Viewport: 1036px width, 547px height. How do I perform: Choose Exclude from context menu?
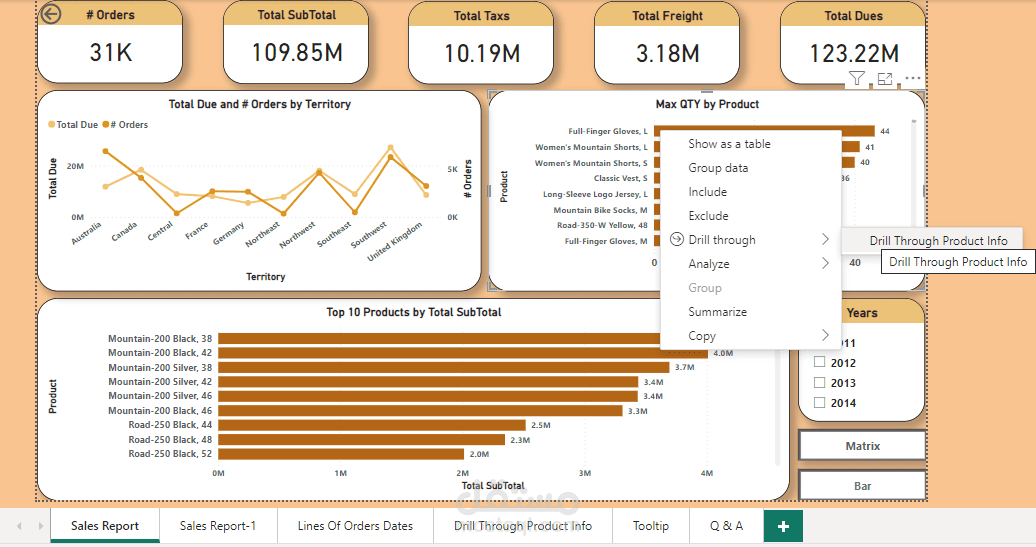click(751, 215)
